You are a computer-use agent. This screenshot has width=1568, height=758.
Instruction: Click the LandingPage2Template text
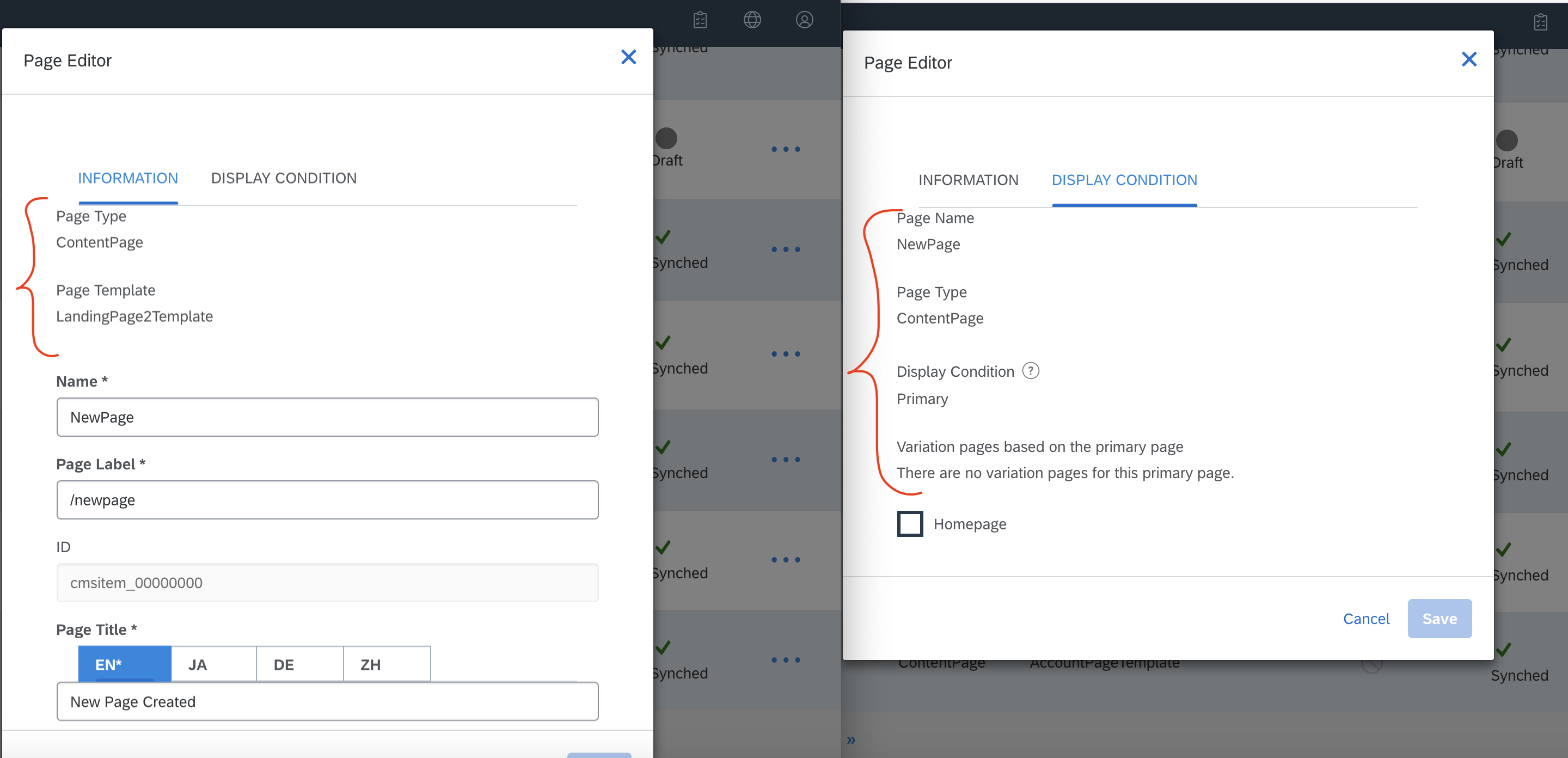[134, 316]
